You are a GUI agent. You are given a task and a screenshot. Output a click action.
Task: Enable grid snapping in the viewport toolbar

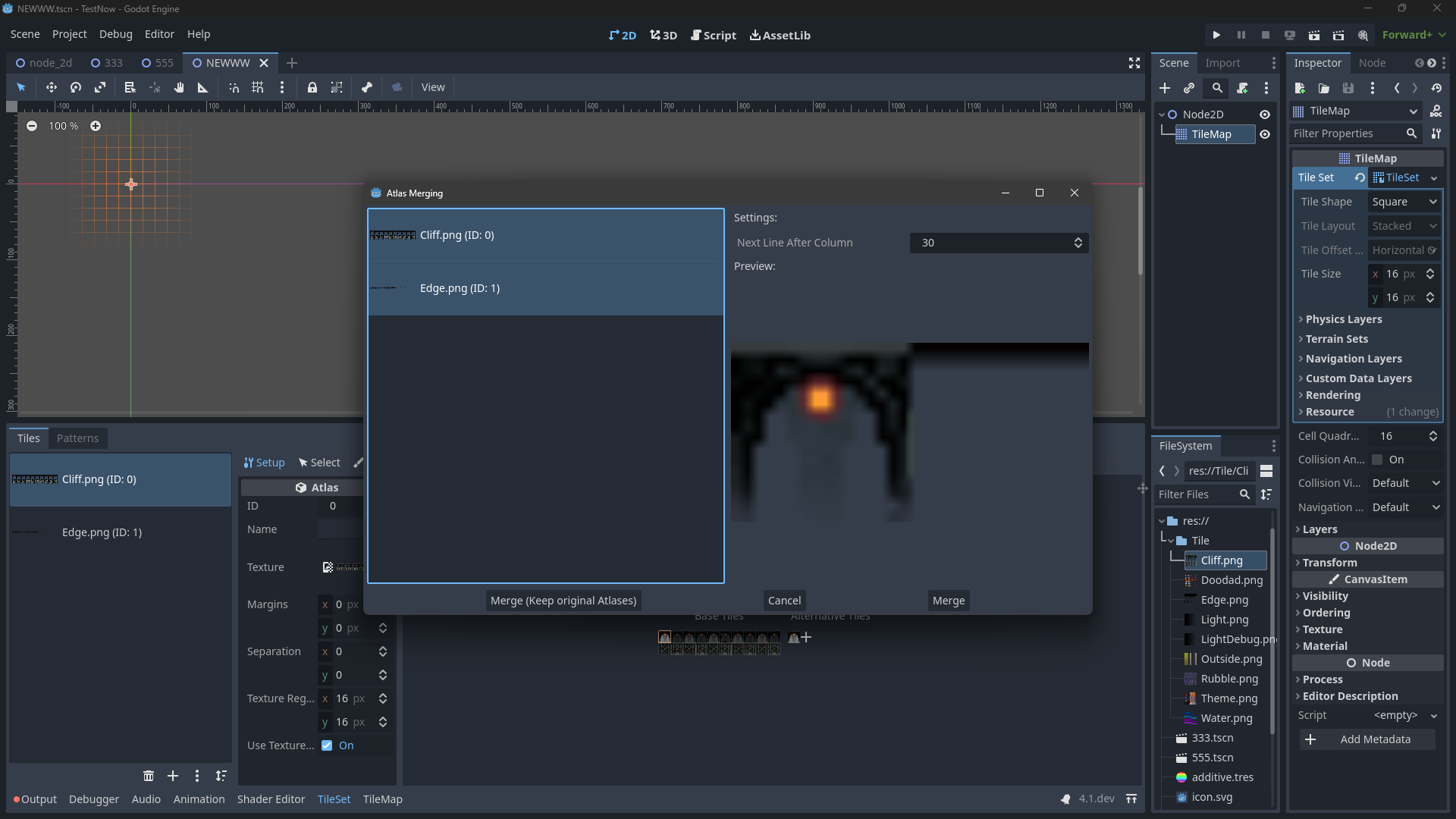coord(257,87)
